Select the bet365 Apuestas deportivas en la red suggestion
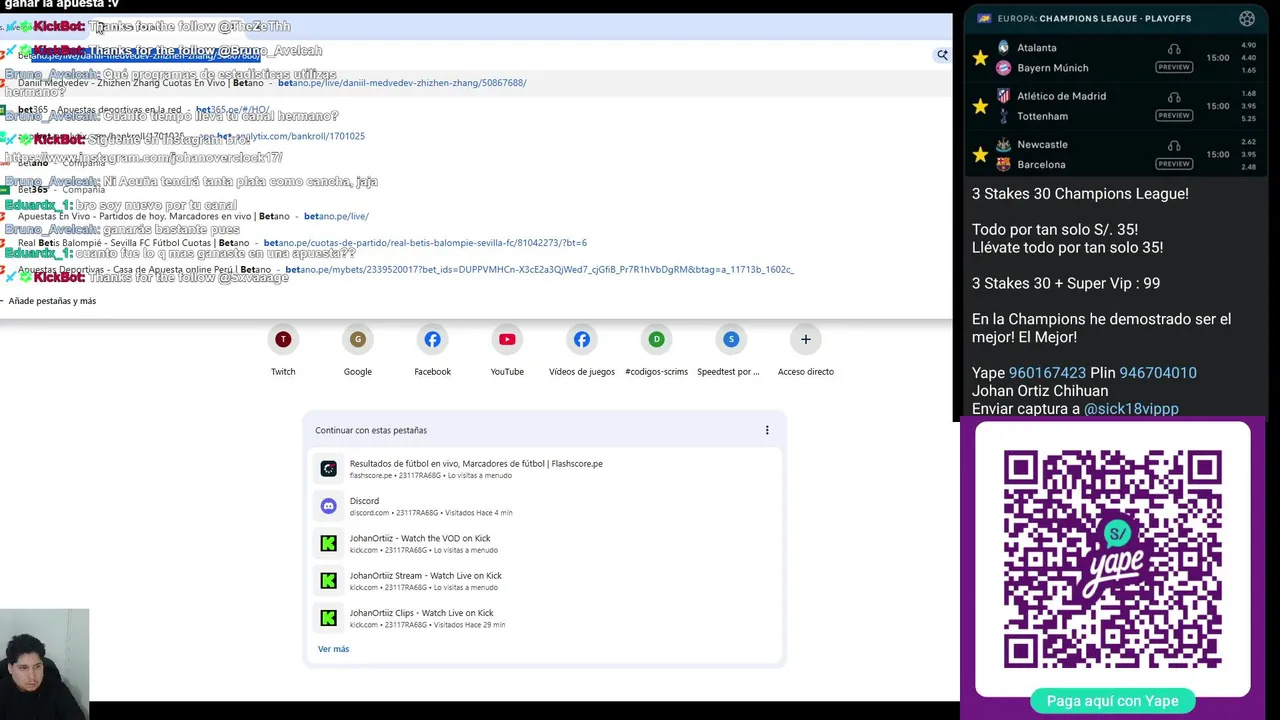 click(x=475, y=110)
